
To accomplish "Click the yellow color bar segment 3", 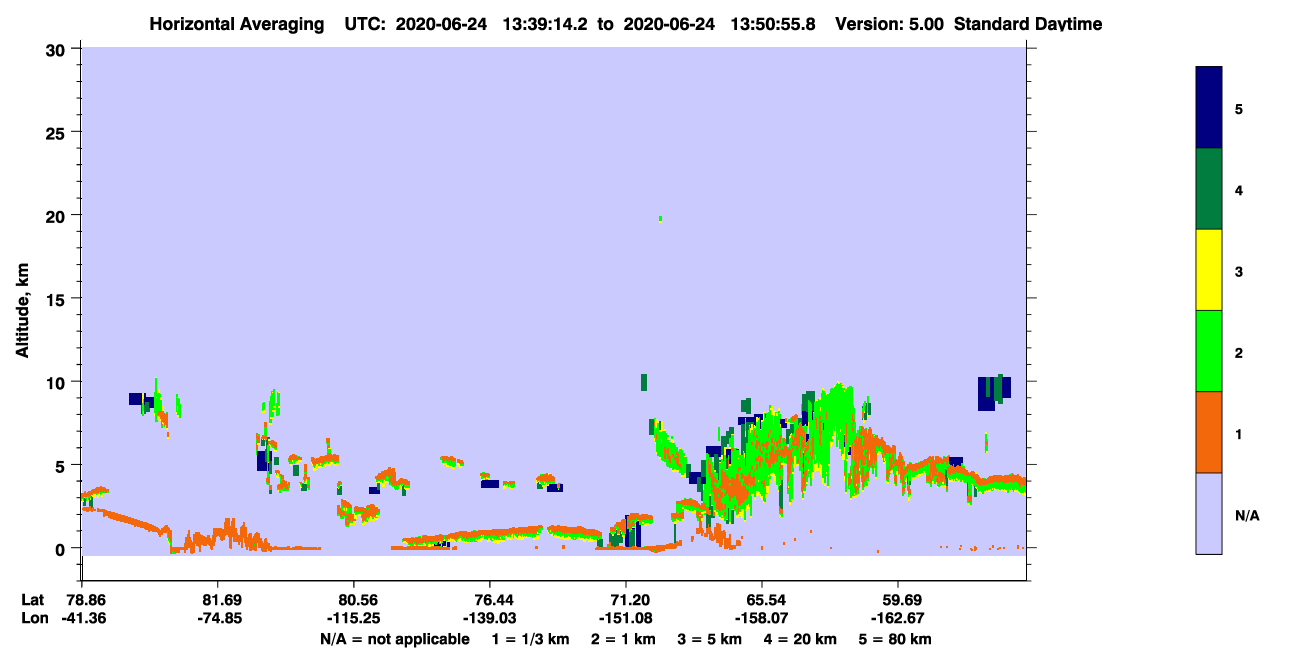I will (x=1208, y=270).
